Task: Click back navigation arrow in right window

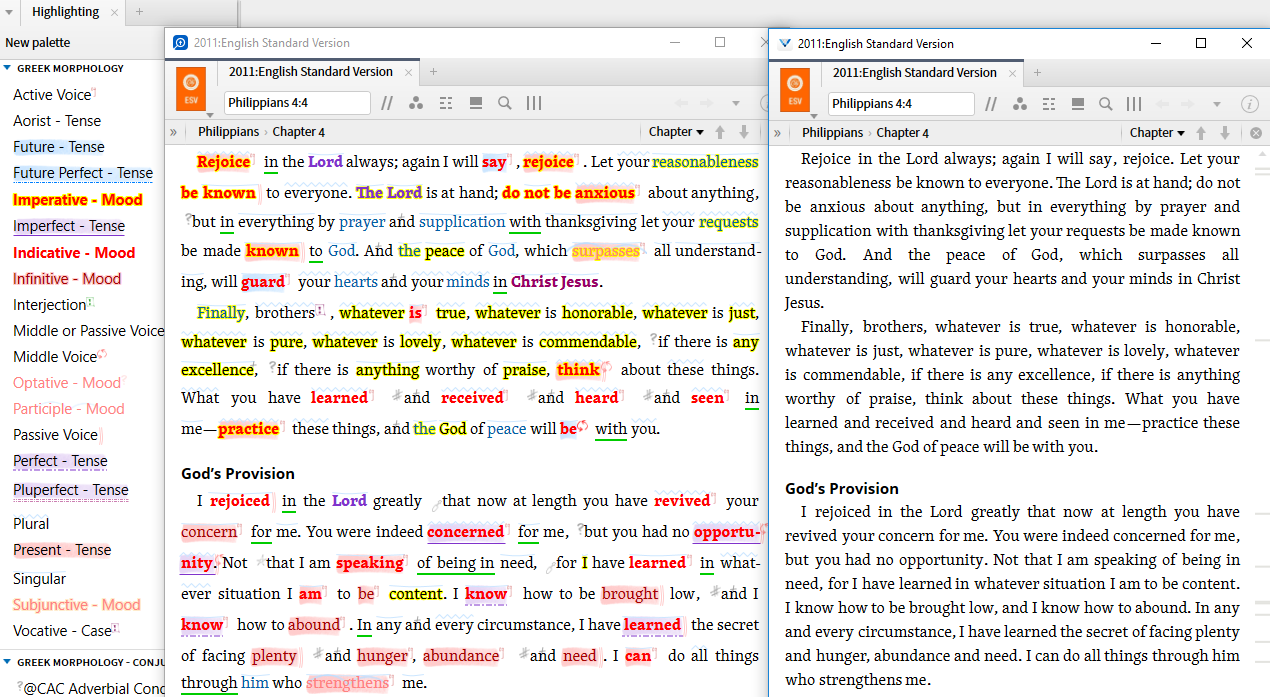Action: pos(1163,104)
